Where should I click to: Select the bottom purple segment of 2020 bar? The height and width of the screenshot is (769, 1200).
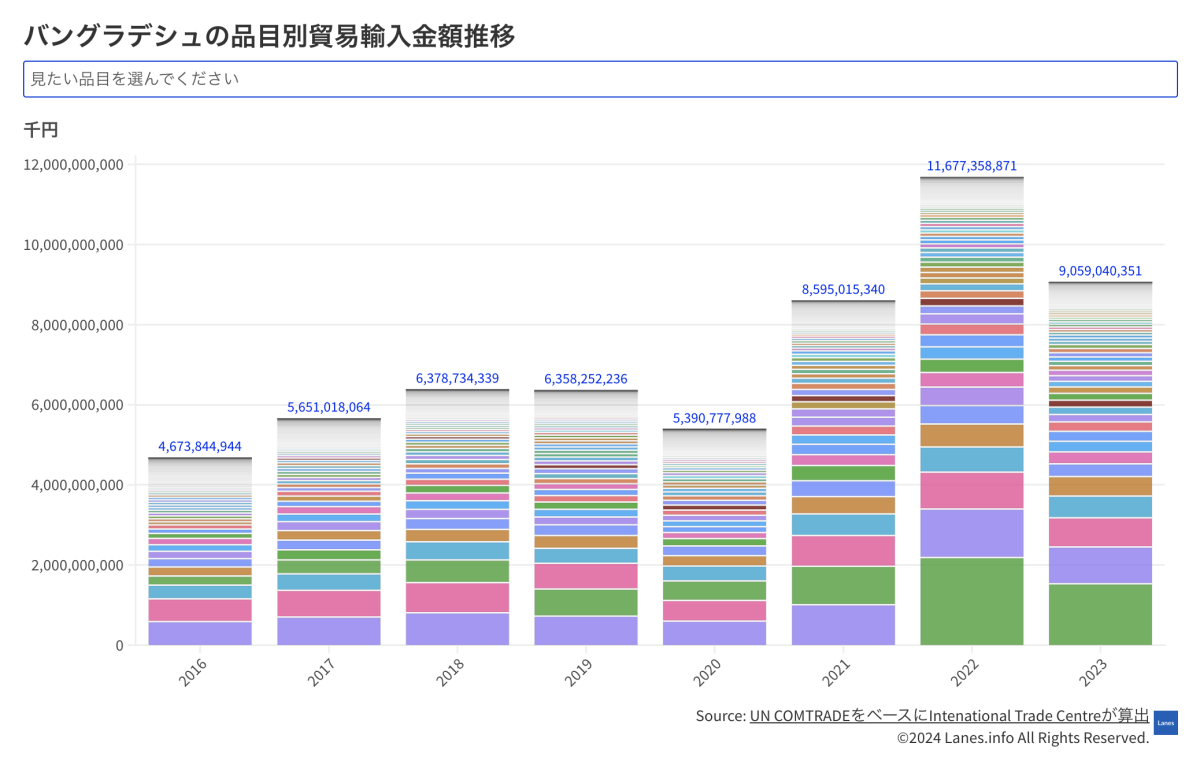click(x=714, y=633)
